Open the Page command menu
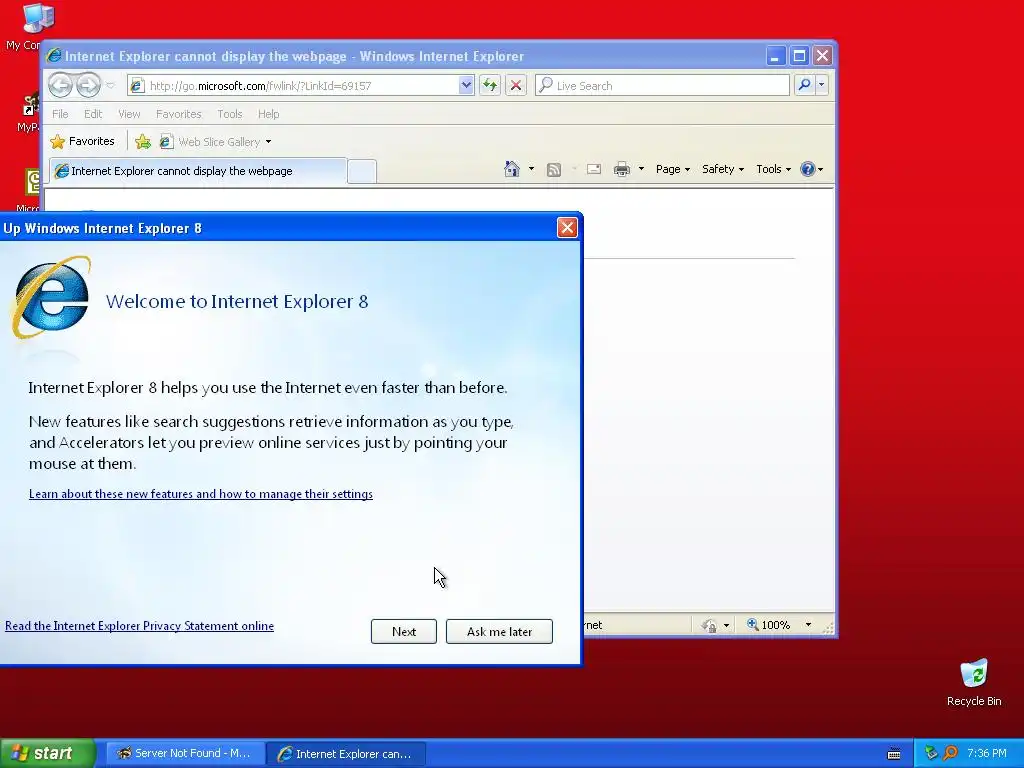Image resolution: width=1024 pixels, height=768 pixels. click(x=673, y=169)
